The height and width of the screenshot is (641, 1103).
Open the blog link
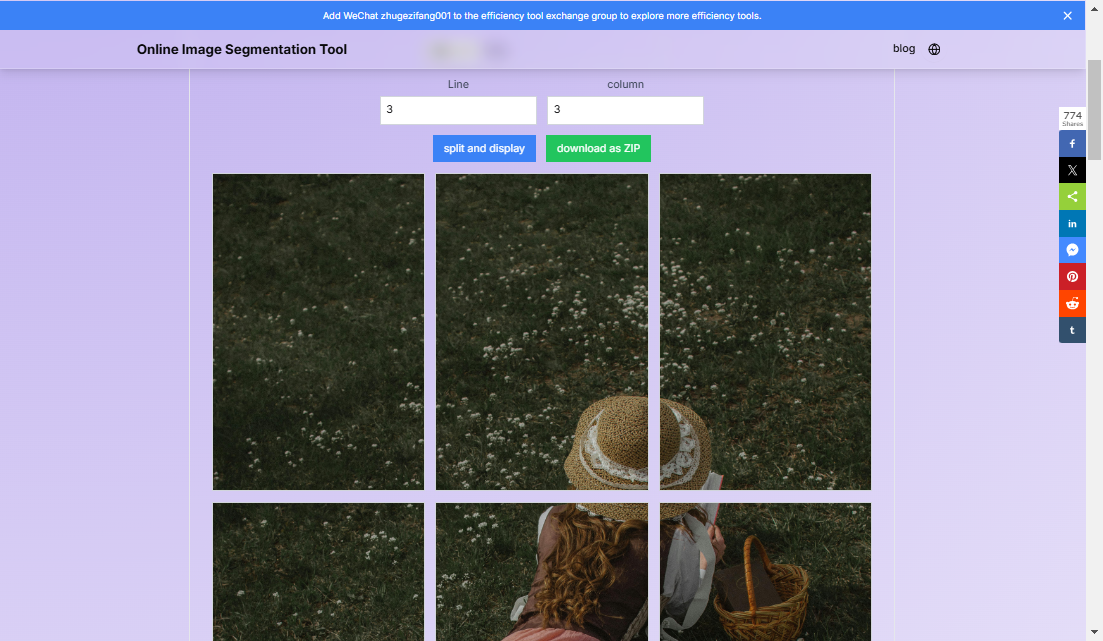(904, 49)
